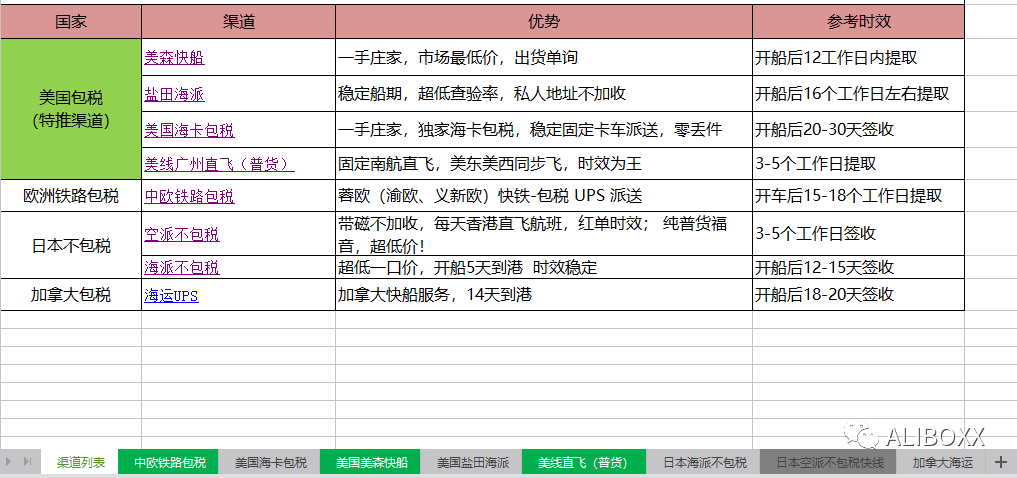Screen dimensions: 1017x478
Task: Select the 日本不包税 country cell
Action: click(x=71, y=246)
